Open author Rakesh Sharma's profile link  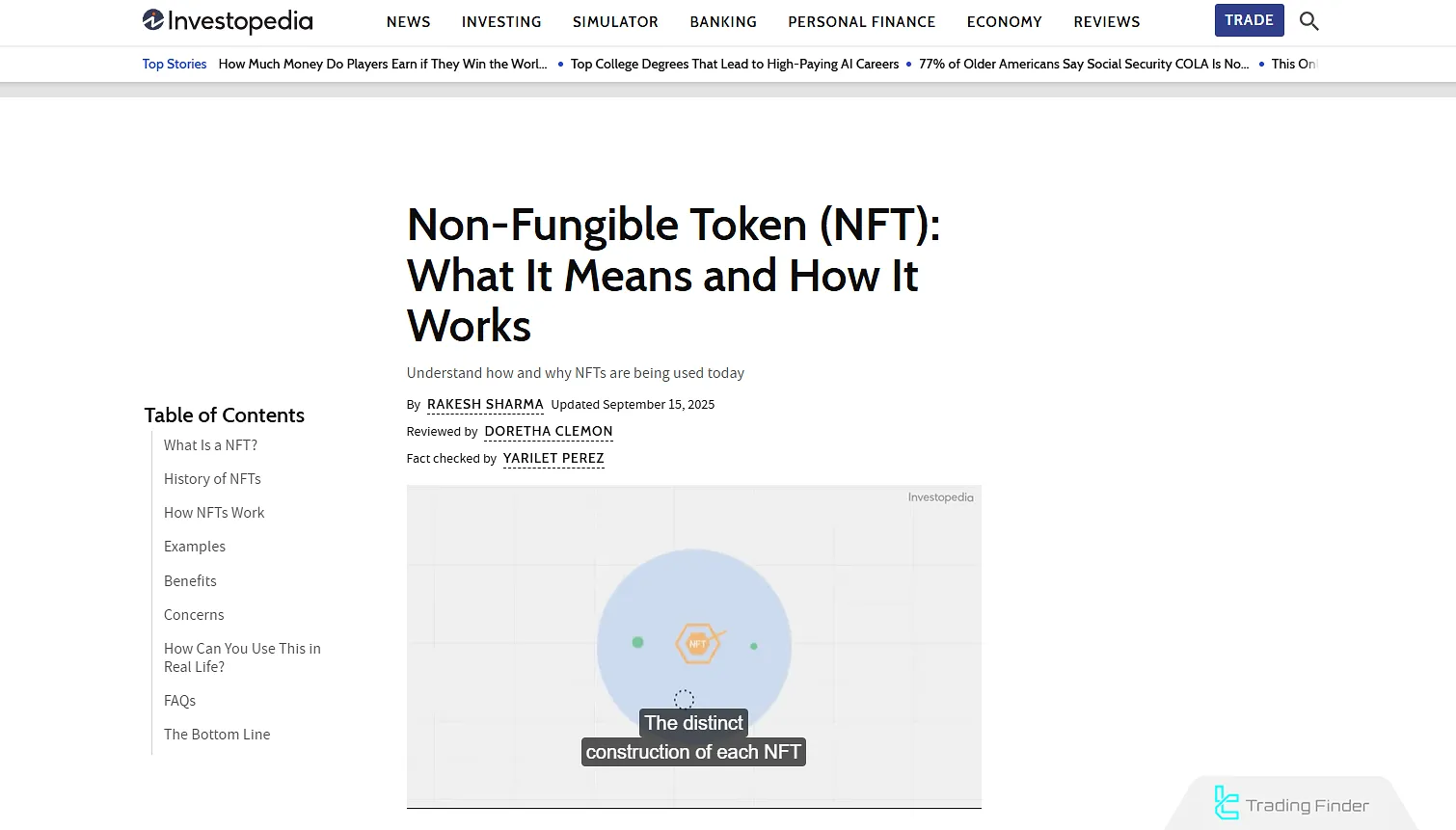pyautogui.click(x=485, y=405)
